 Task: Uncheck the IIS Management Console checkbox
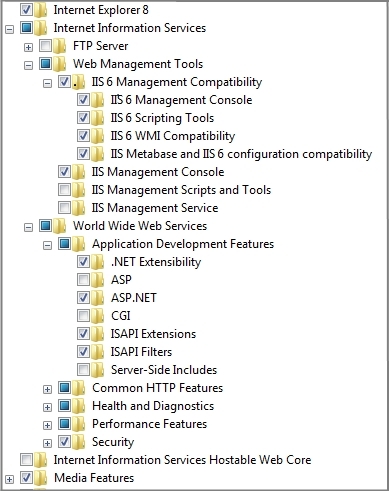coord(64,172)
